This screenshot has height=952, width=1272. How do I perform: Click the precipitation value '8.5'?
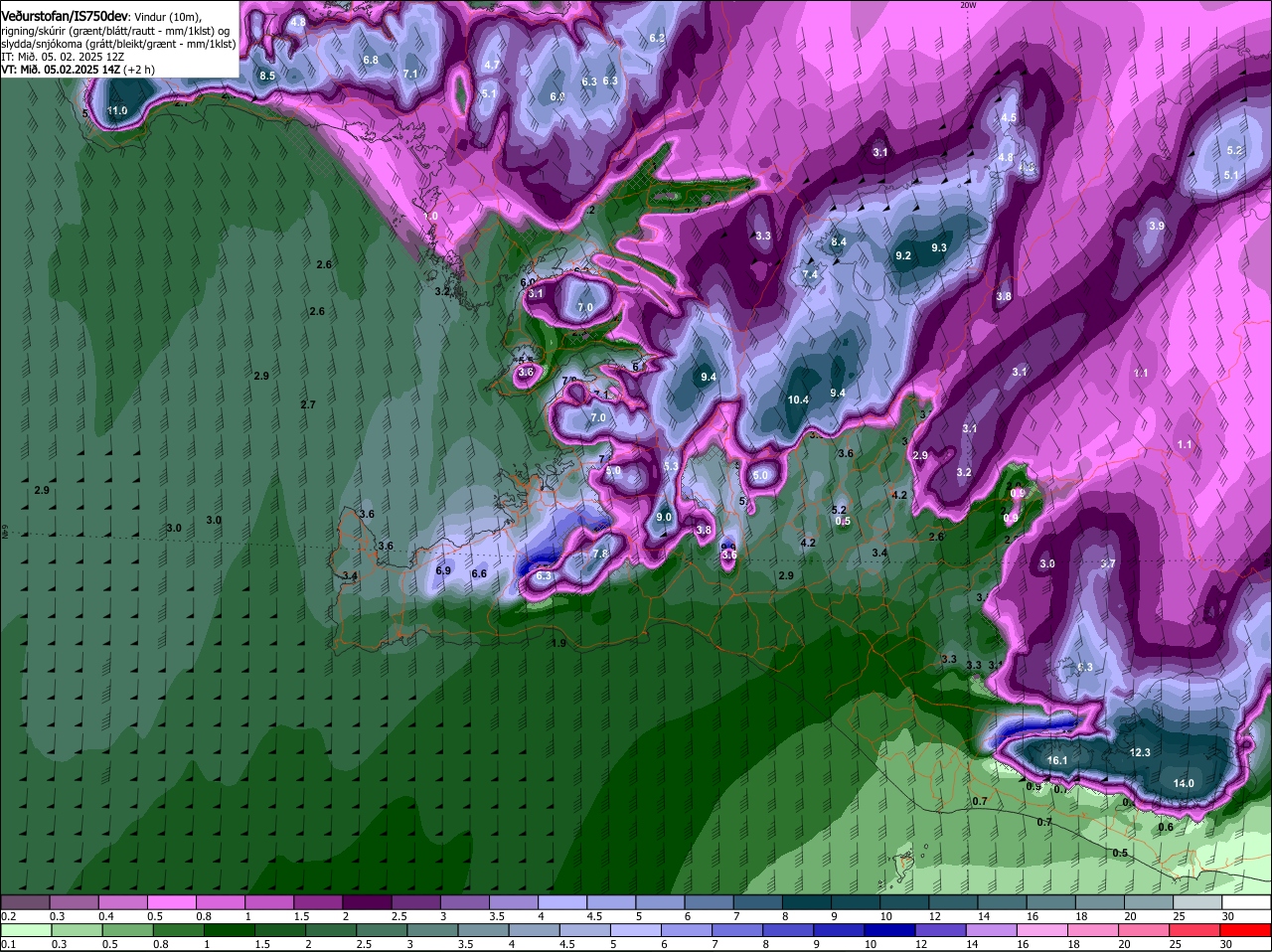click(267, 76)
